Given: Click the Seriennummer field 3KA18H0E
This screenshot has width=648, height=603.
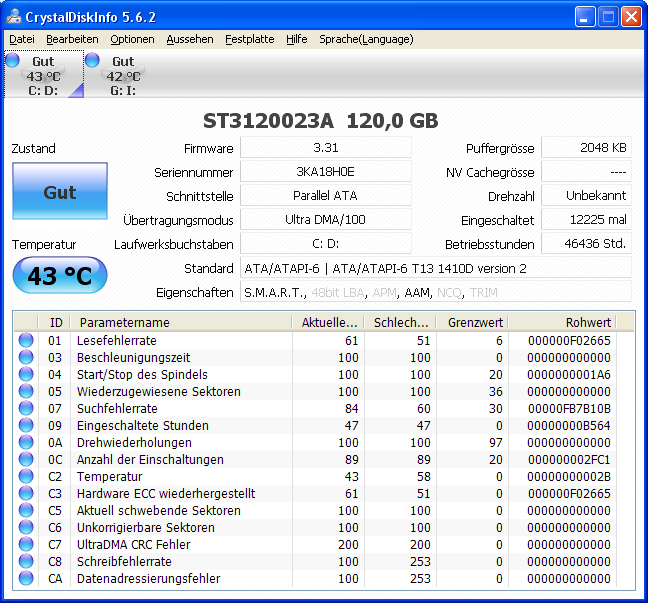Looking at the screenshot, I should pyautogui.click(x=326, y=172).
